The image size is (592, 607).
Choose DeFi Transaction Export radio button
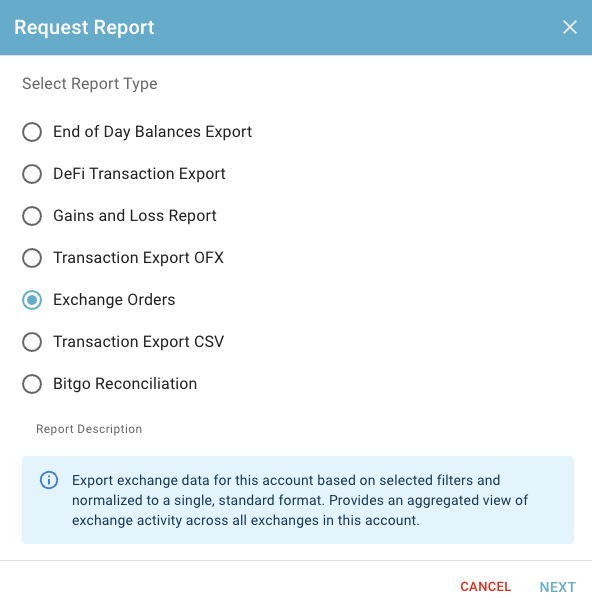32,174
